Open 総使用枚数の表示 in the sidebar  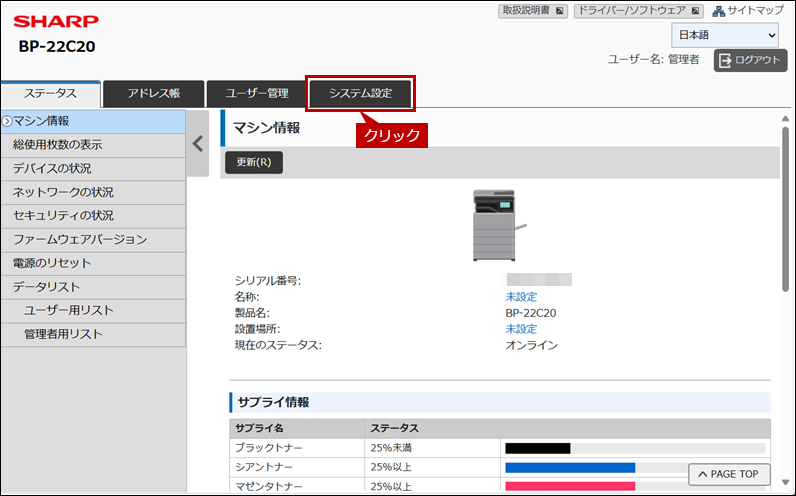coord(93,145)
